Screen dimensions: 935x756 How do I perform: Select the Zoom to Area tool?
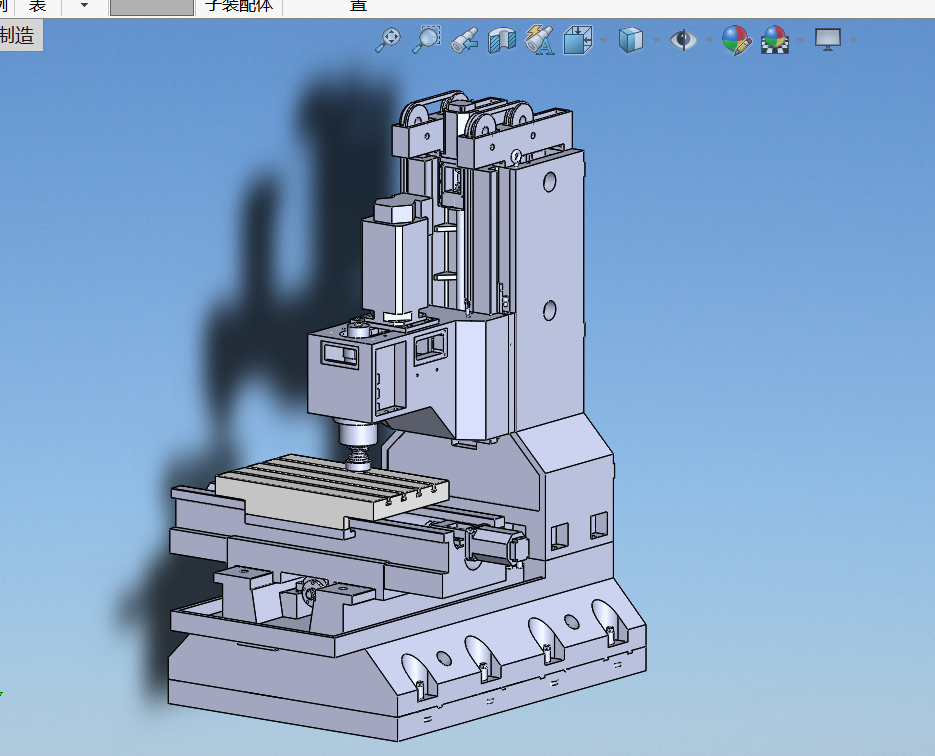[x=426, y=39]
